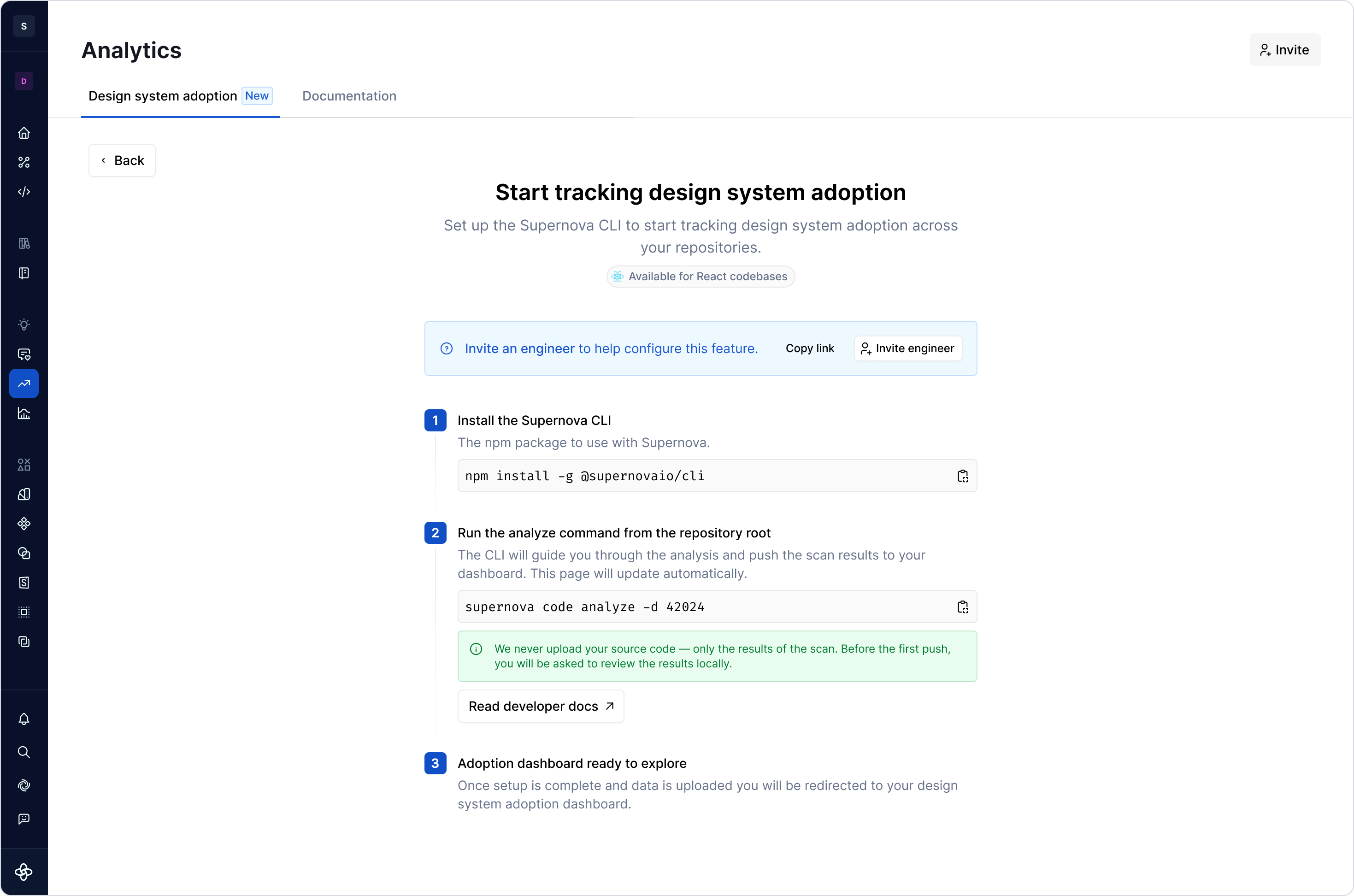Open the four-diamonds components sidebar icon
This screenshot has width=1354, height=896.
(x=24, y=524)
